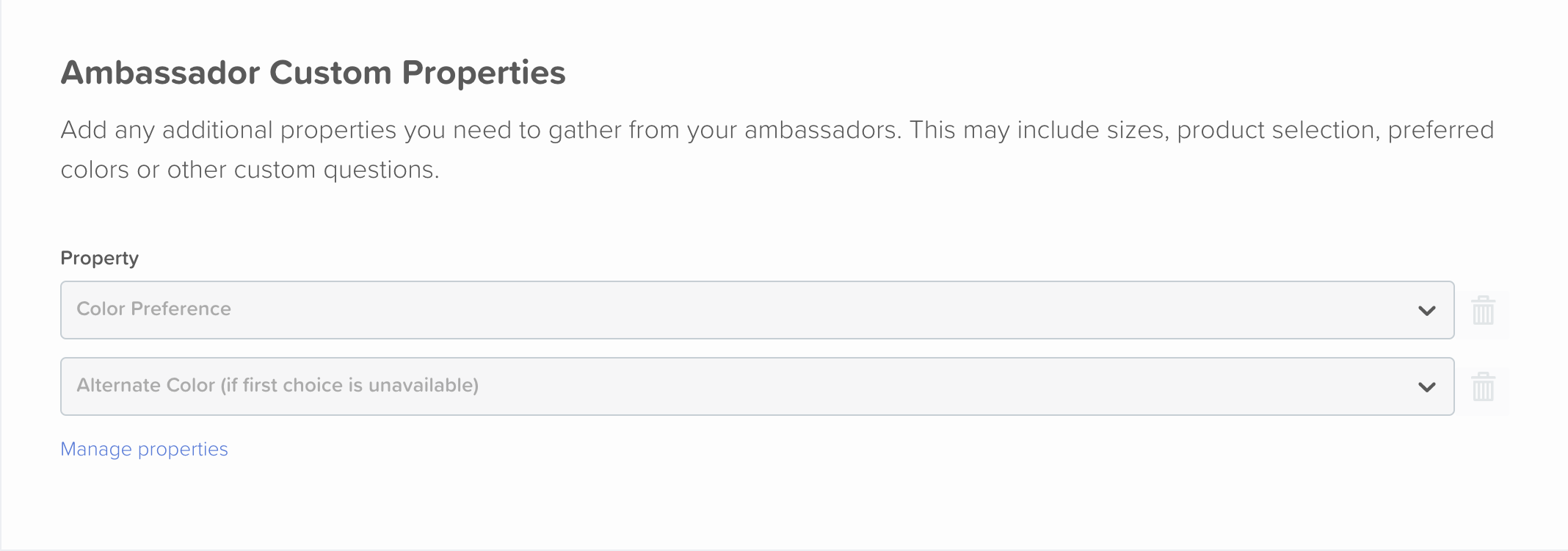The image size is (1568, 551).
Task: Click the description paragraph about additional properties
Action: tap(777, 150)
